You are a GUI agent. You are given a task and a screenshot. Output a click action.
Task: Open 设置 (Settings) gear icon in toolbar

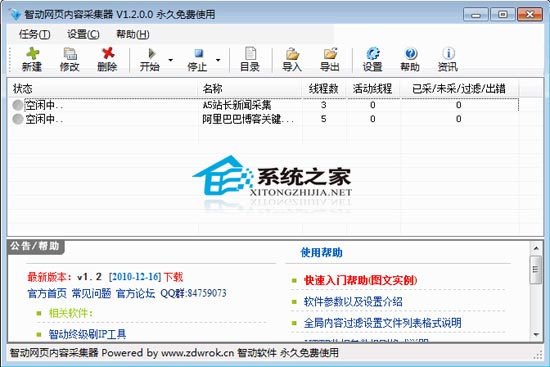373,53
